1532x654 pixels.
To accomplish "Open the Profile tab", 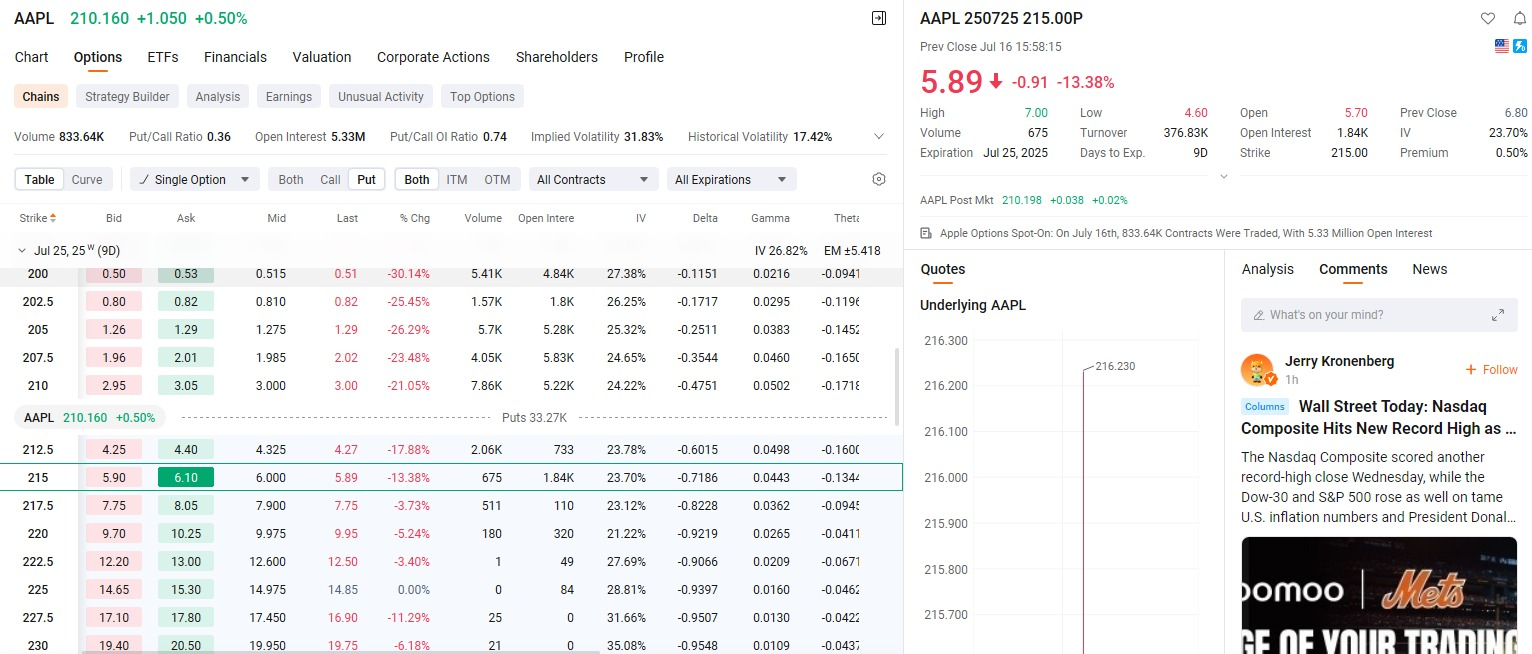I will [x=644, y=57].
